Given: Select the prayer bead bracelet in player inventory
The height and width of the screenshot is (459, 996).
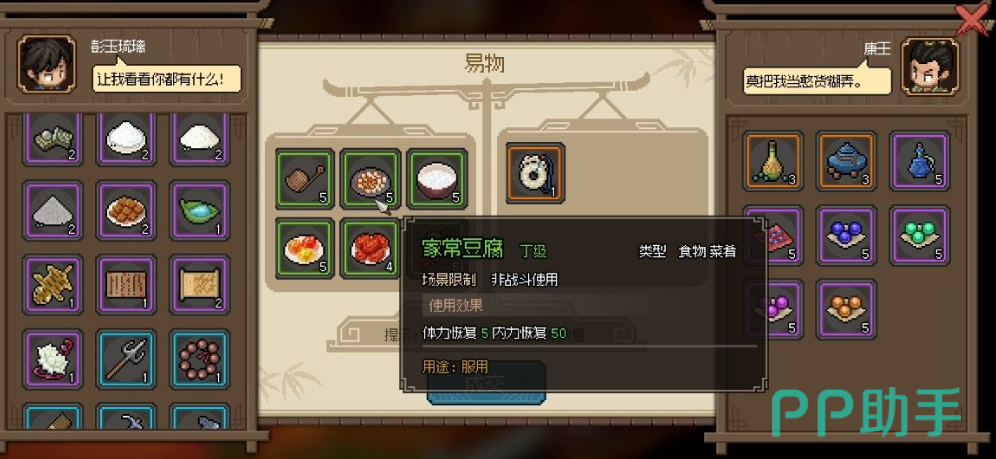Looking at the screenshot, I should tap(199, 359).
